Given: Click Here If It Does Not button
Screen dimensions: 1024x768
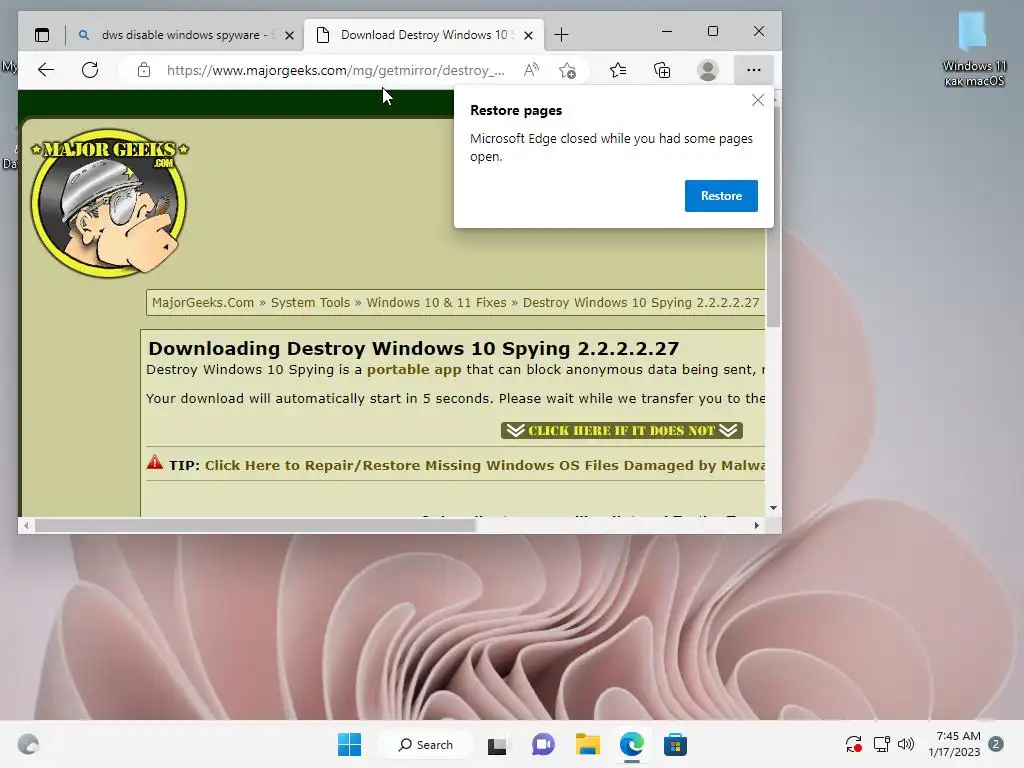Looking at the screenshot, I should [x=622, y=430].
